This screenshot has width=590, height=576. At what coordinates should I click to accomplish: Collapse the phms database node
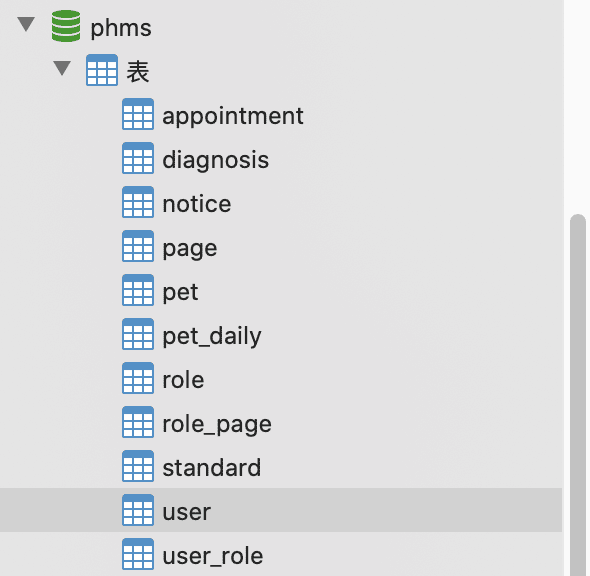(26, 24)
